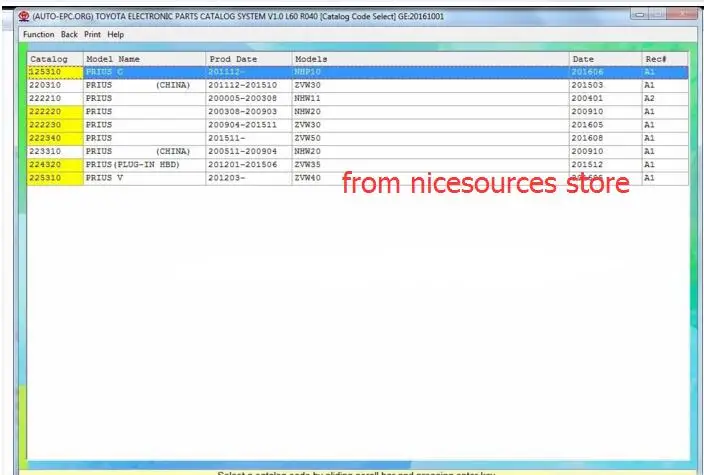Click the Date column header
Viewport: 704px width, 475px height.
606,59
